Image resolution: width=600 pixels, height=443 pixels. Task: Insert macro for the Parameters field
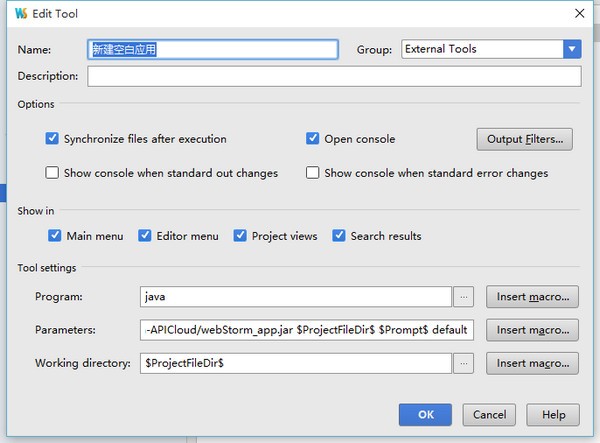(532, 330)
